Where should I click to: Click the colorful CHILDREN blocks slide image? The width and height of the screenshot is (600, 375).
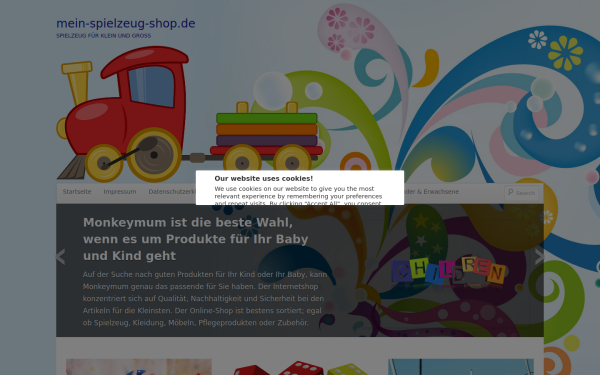click(x=448, y=271)
